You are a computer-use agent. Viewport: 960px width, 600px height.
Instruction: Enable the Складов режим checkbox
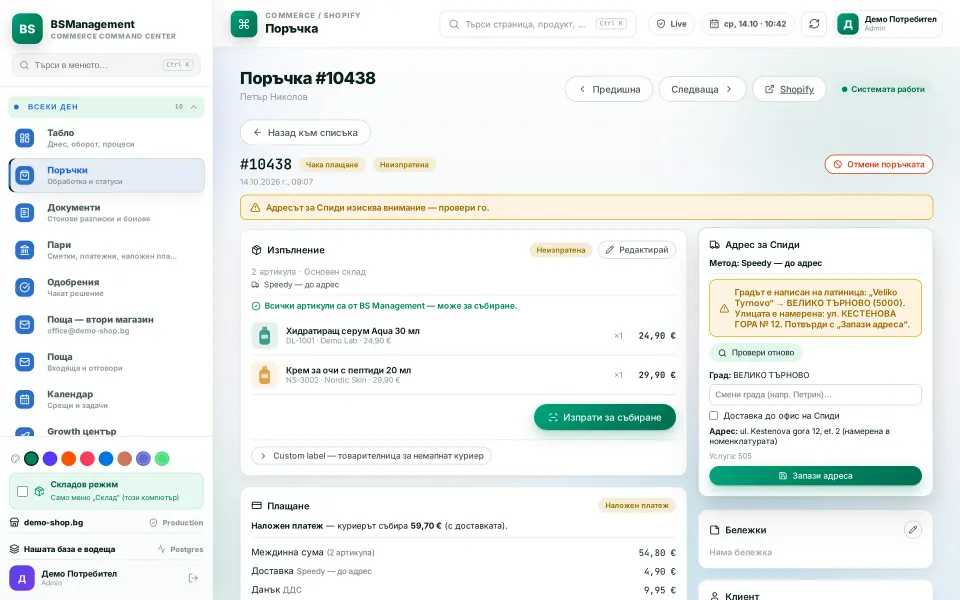[x=23, y=491]
